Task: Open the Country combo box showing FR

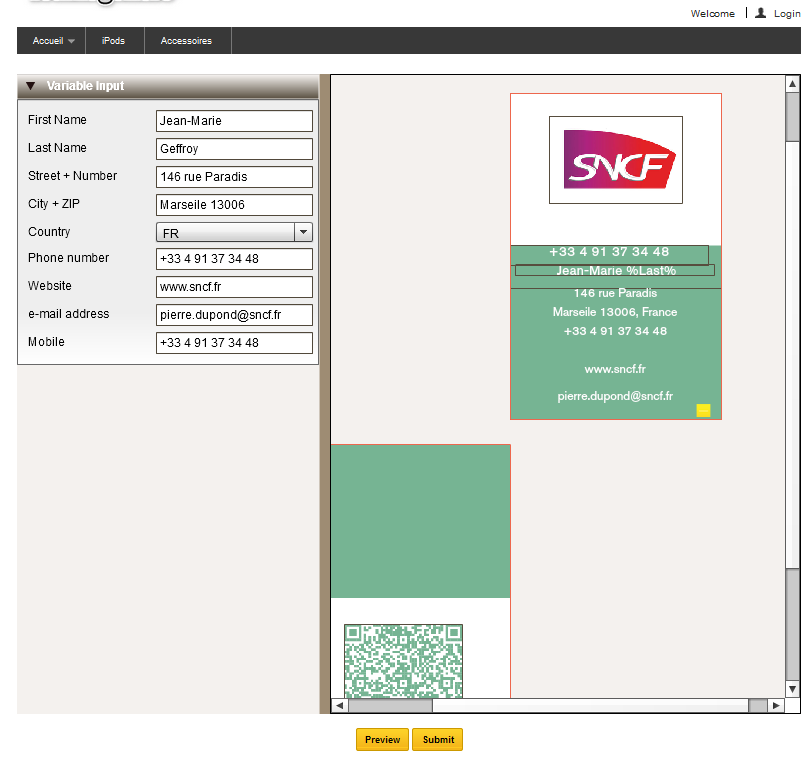Action: click(x=234, y=232)
